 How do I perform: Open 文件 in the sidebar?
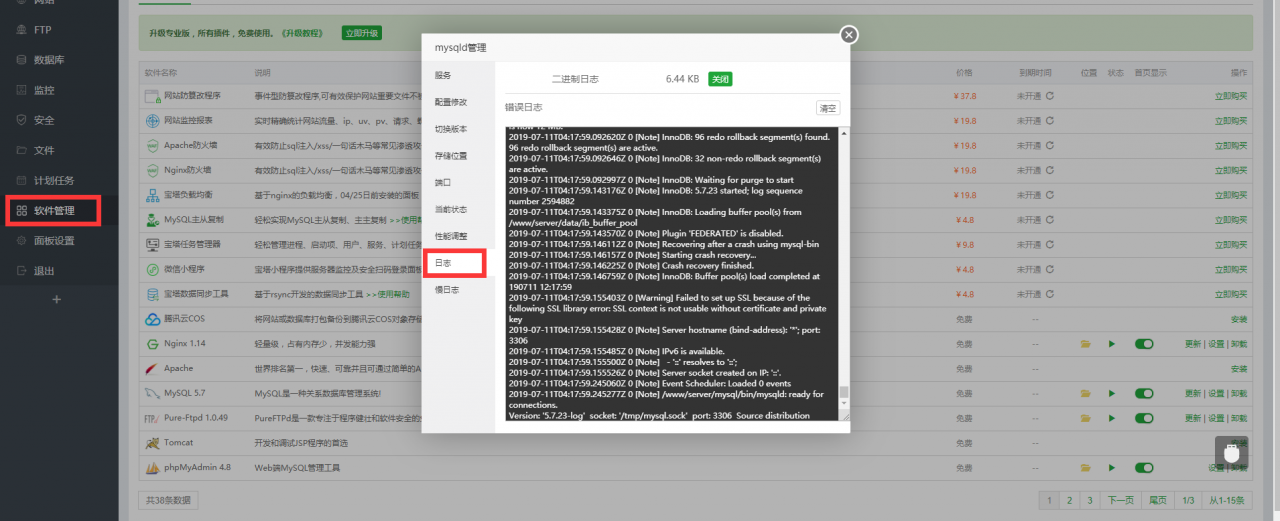coord(44,150)
